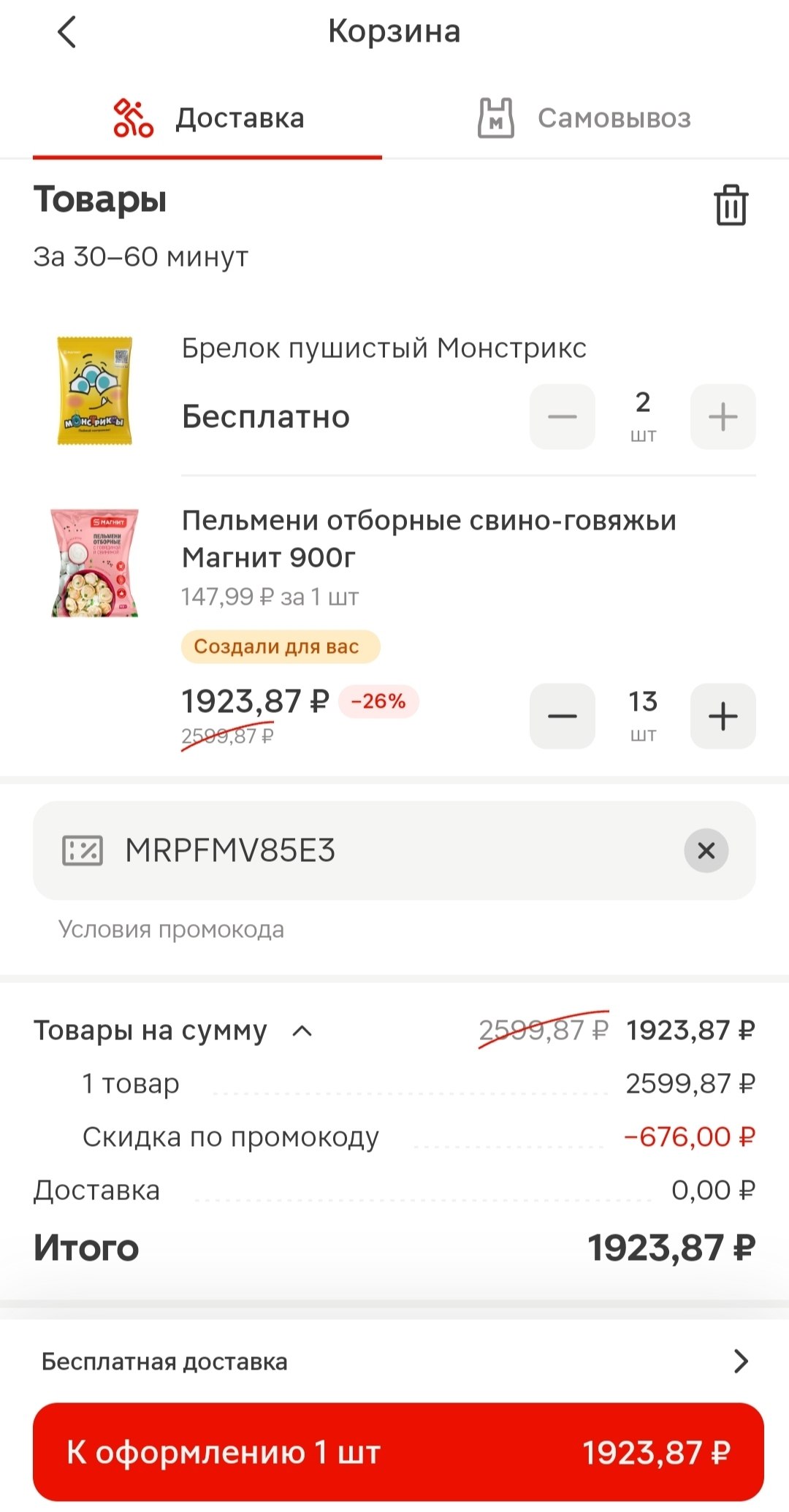Image resolution: width=789 pixels, height=1512 pixels.
Task: Open the Монстрикс keychain product image
Action: (95, 390)
